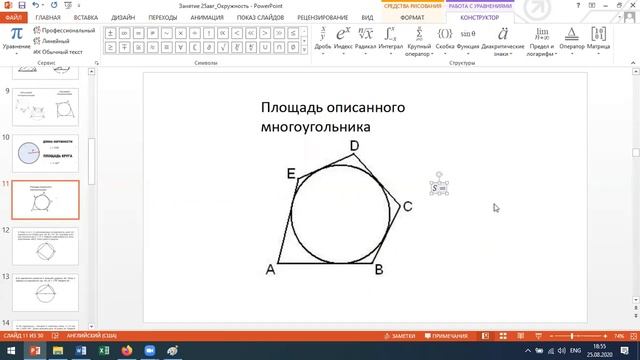Toggle the ПРИМЕЧАНИЯ comments pane
This screenshot has width=640, height=360.
pyautogui.click(x=446, y=336)
